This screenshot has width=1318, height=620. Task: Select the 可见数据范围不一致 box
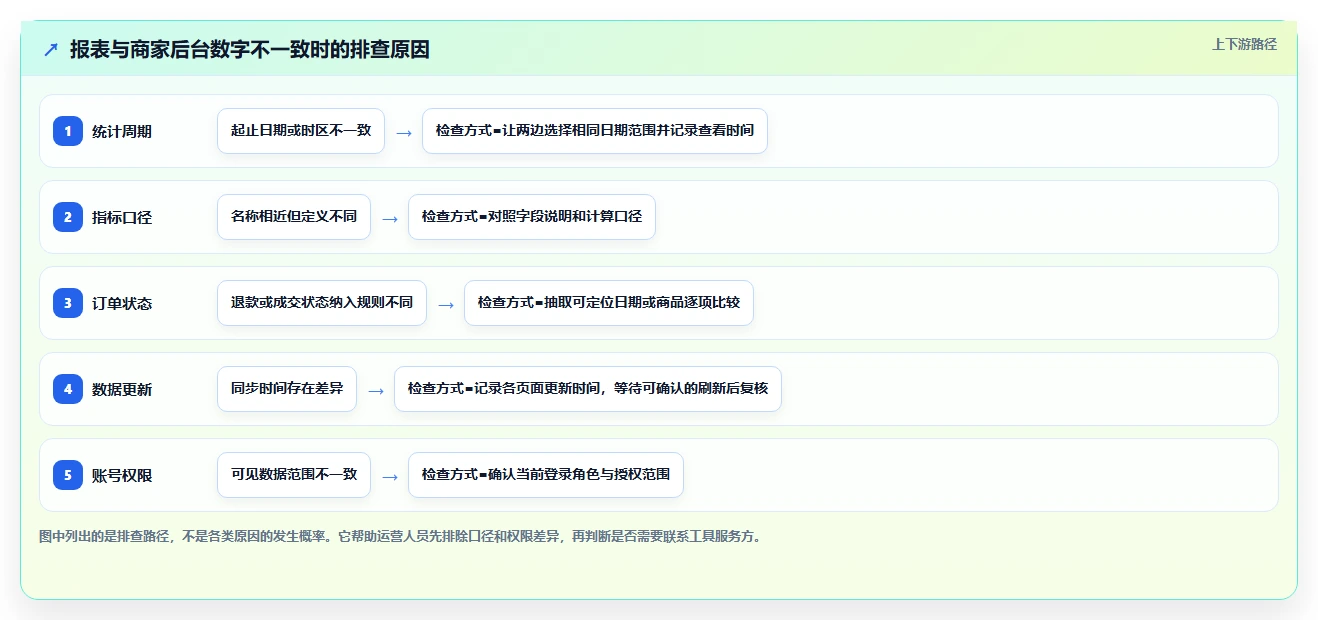294,475
